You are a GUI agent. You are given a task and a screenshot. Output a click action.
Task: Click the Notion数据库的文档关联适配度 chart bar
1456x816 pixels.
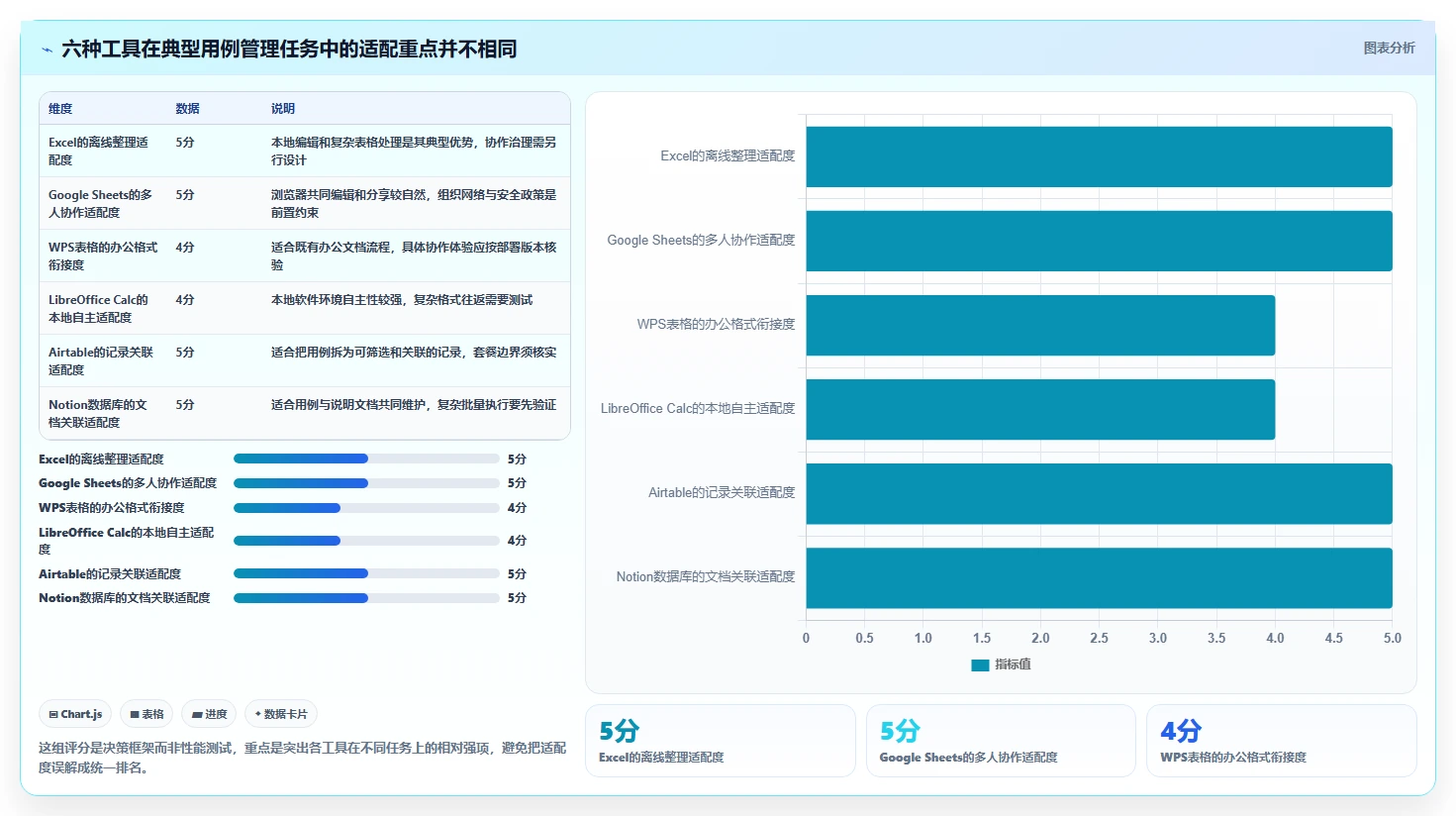pyautogui.click(x=1099, y=577)
